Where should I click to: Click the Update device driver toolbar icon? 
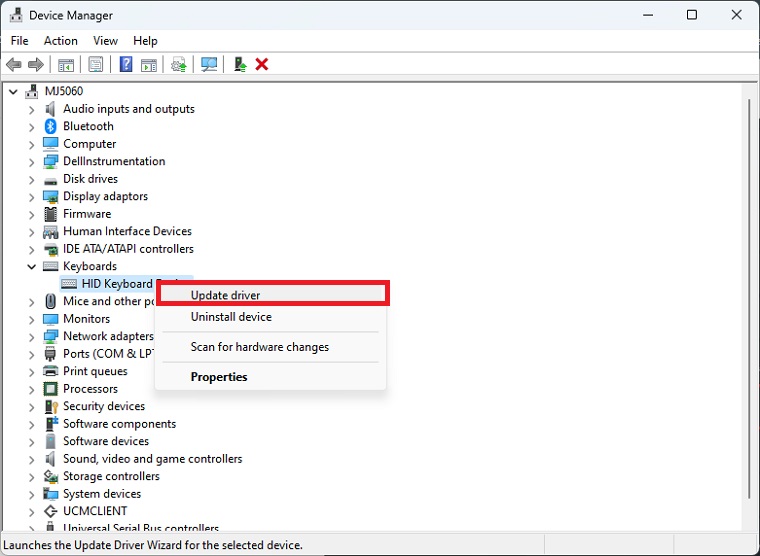pyautogui.click(x=179, y=64)
